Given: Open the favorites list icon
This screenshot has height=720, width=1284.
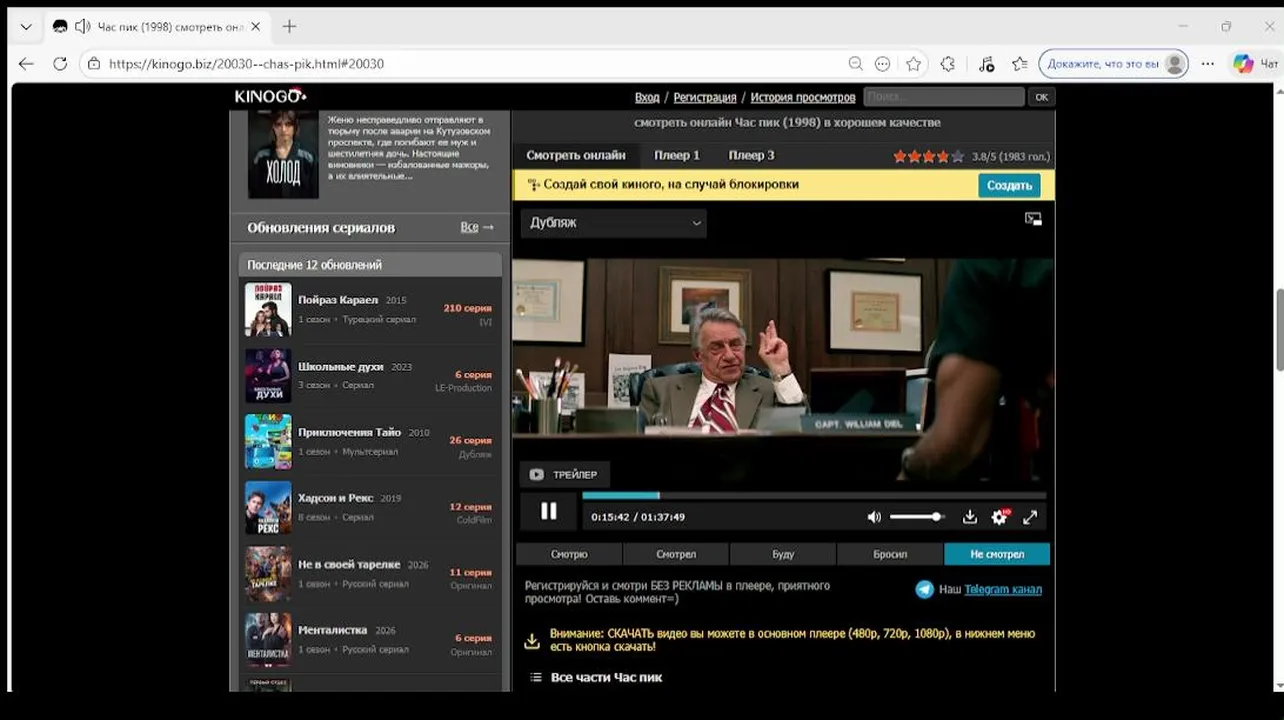Looking at the screenshot, I should [1019, 63].
